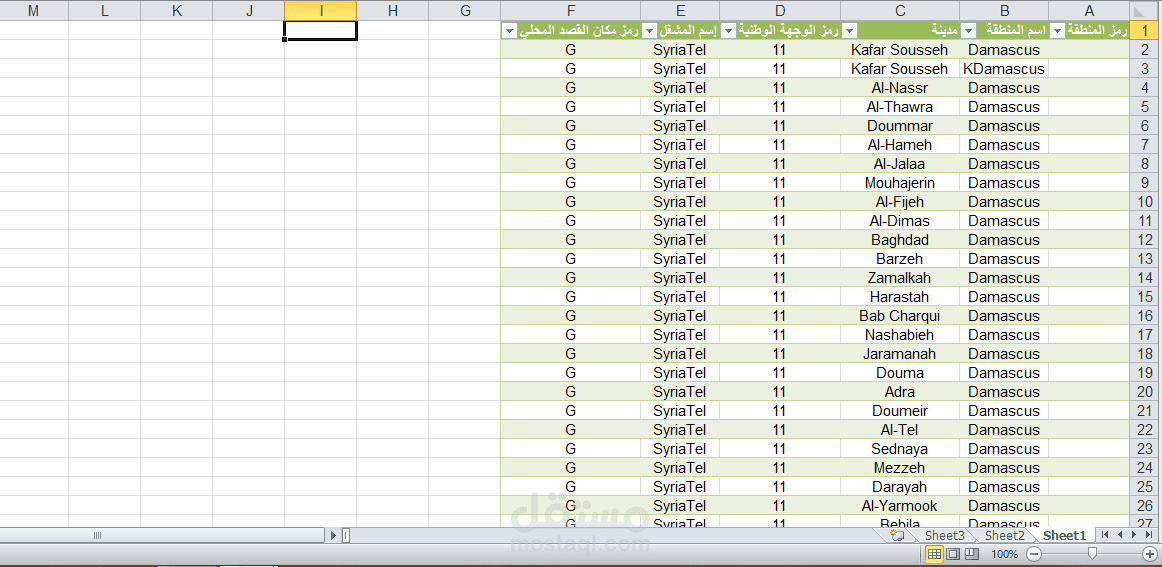This screenshot has height=567, width=1162.
Task: Click the Insert Worksheet icon beside Sheet3
Action: [899, 535]
